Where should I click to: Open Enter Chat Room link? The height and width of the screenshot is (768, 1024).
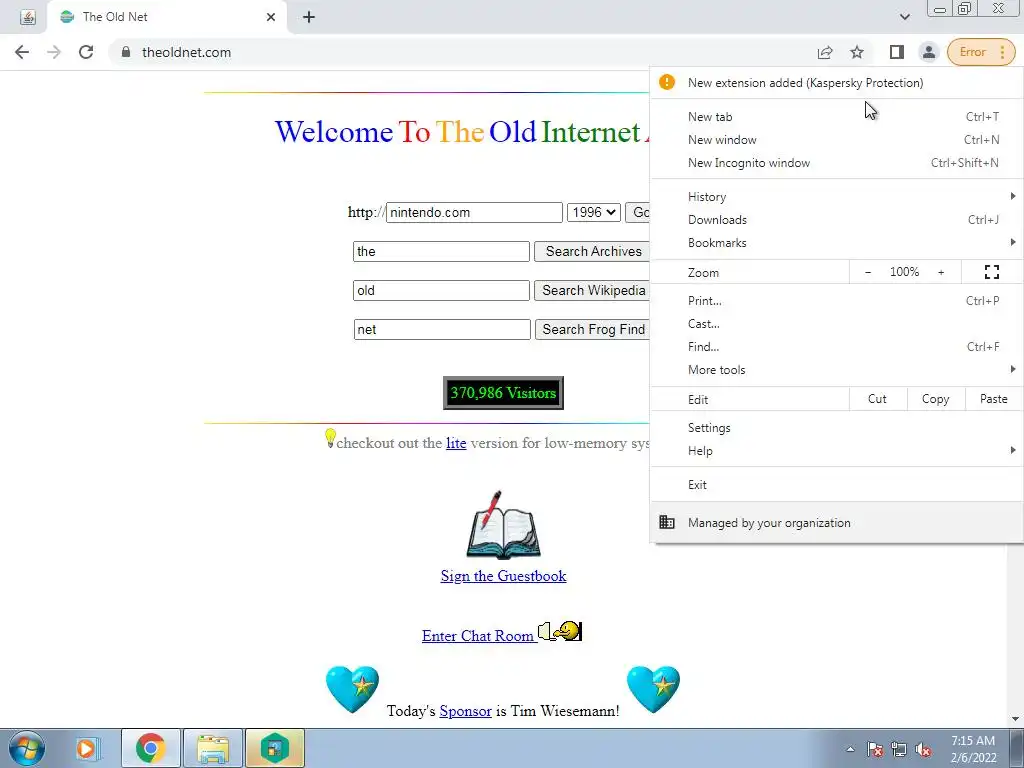(x=478, y=636)
